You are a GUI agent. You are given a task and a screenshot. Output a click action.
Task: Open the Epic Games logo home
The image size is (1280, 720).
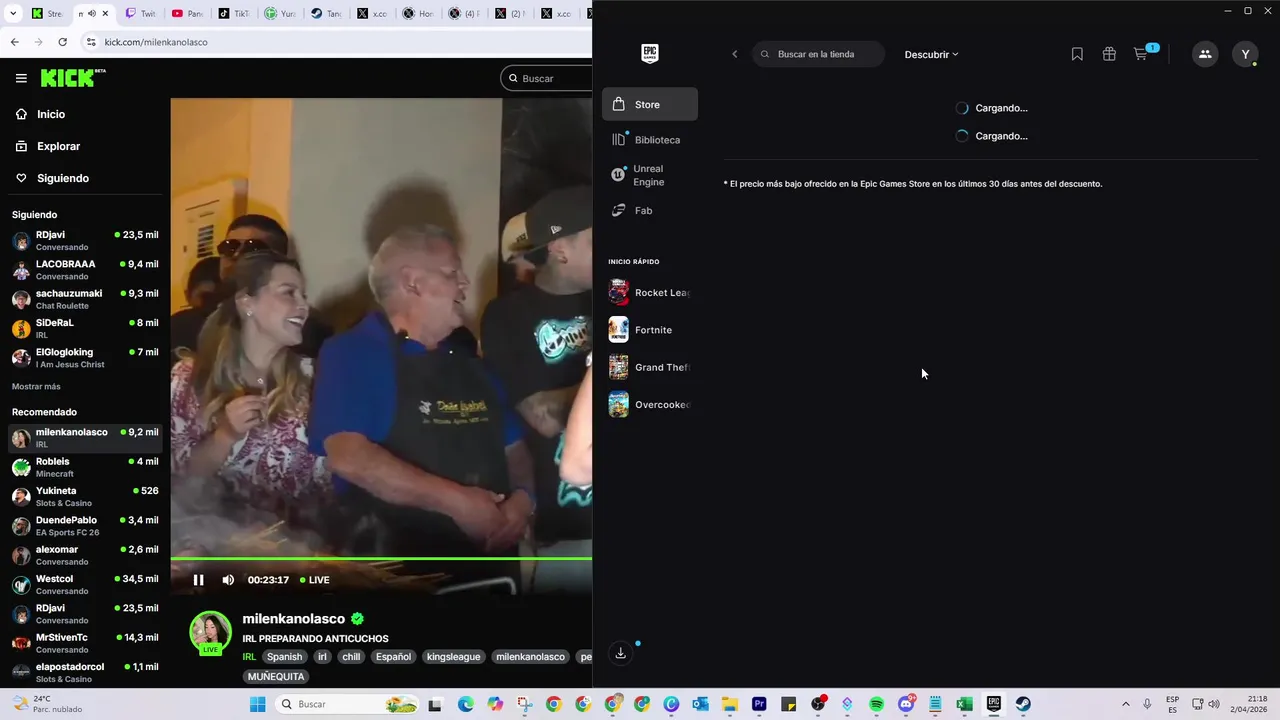click(x=650, y=54)
